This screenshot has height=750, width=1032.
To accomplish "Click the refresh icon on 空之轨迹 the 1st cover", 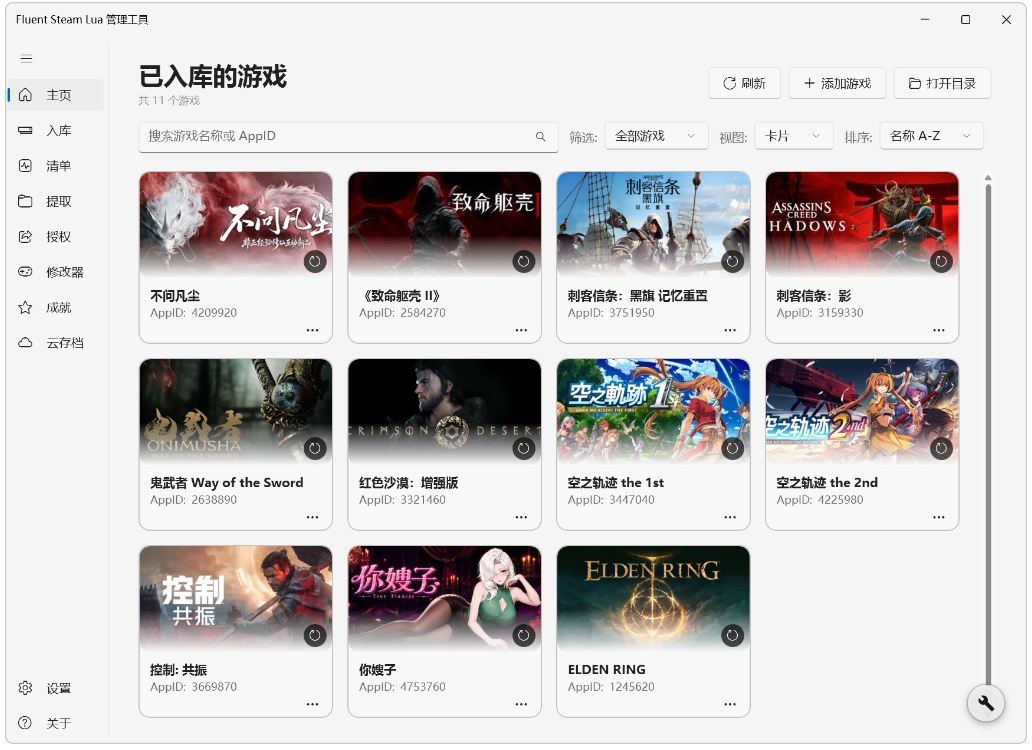I will (733, 449).
